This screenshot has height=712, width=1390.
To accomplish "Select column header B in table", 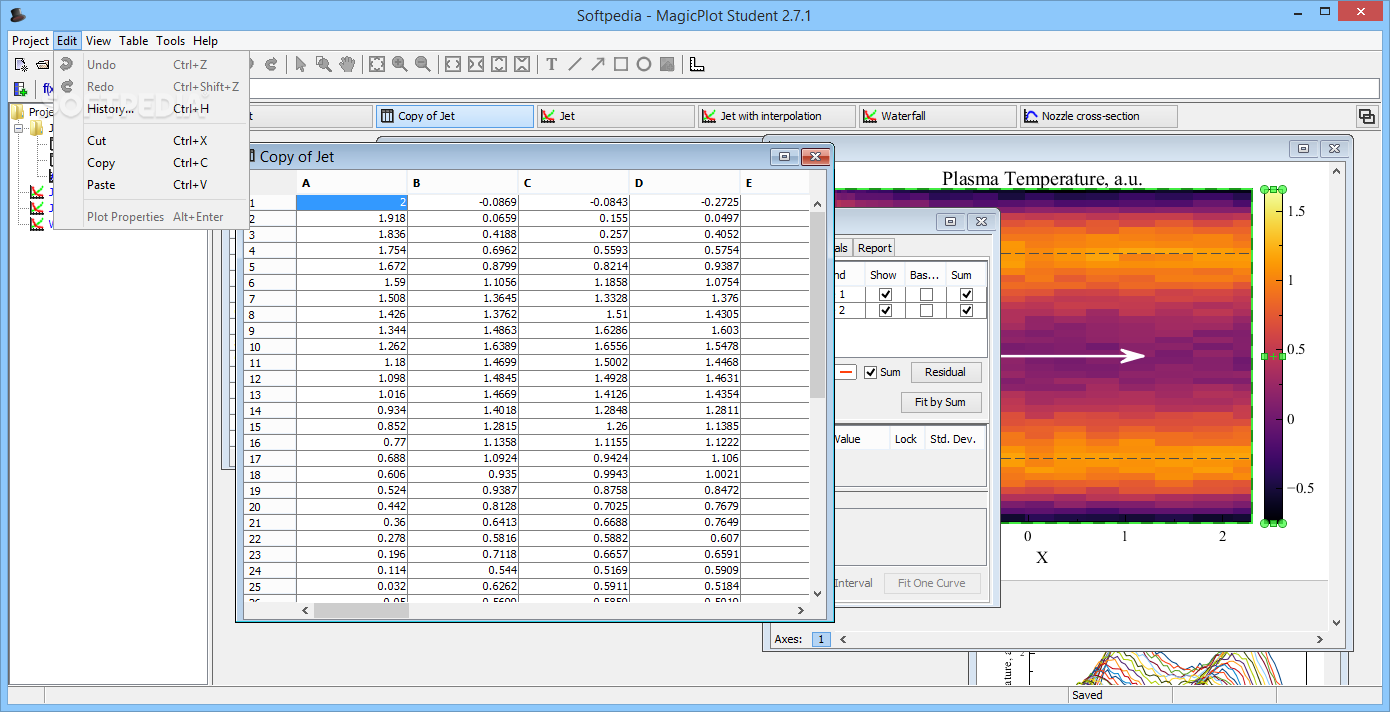I will pyautogui.click(x=462, y=183).
